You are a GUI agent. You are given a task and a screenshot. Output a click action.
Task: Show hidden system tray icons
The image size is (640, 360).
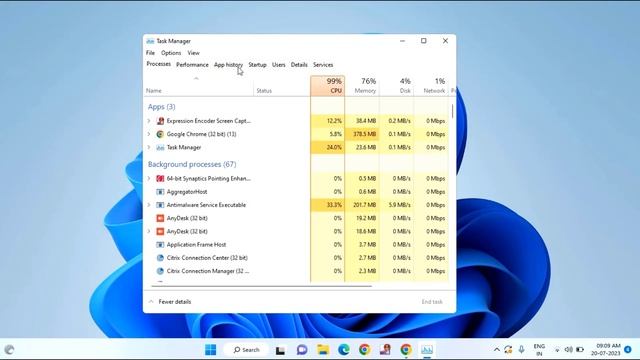point(497,349)
